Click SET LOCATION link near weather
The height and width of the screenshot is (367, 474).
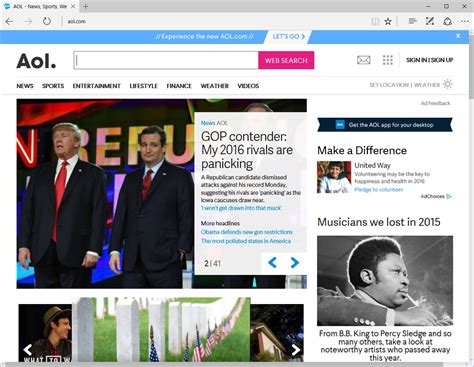pyautogui.click(x=389, y=85)
